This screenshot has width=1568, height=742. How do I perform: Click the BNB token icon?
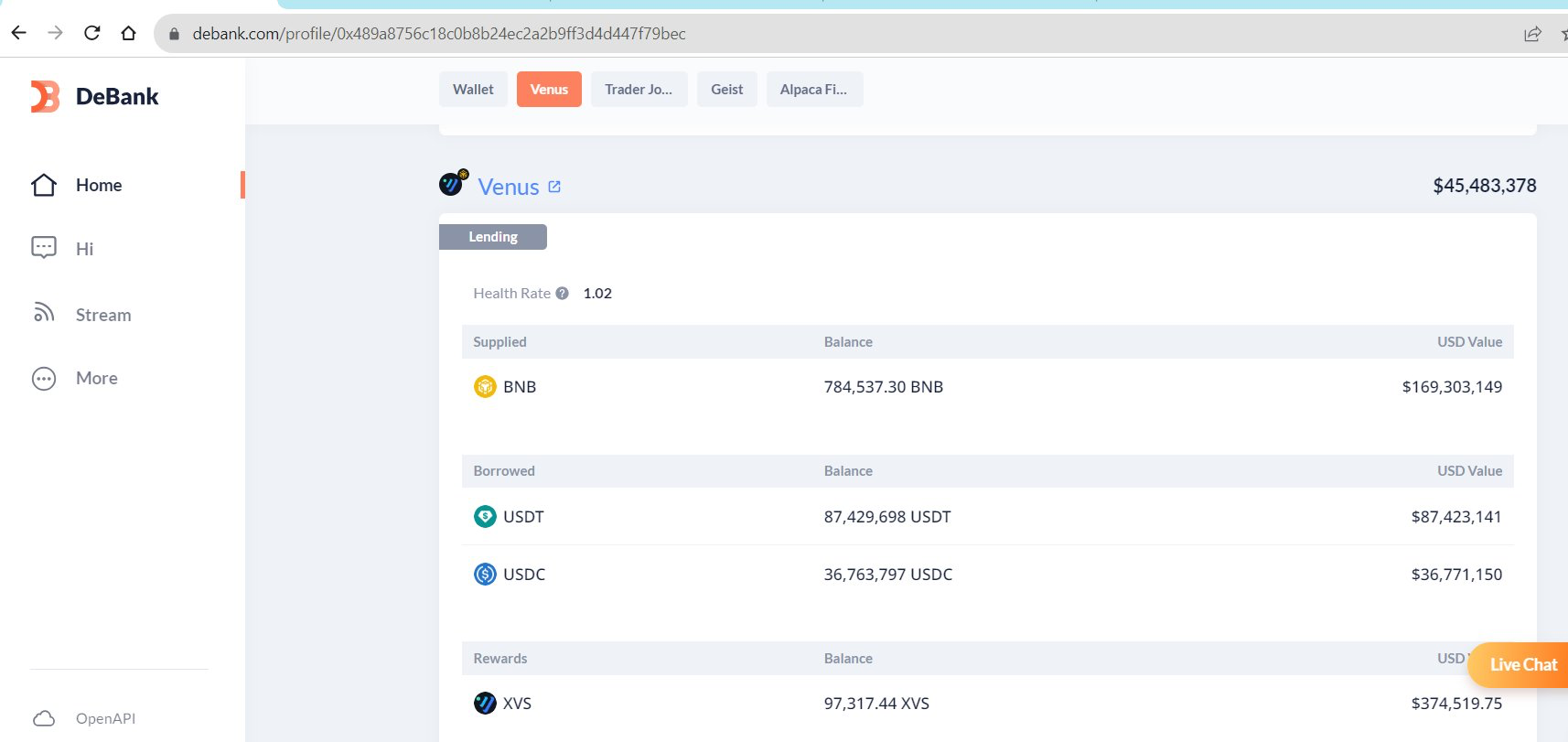click(485, 387)
